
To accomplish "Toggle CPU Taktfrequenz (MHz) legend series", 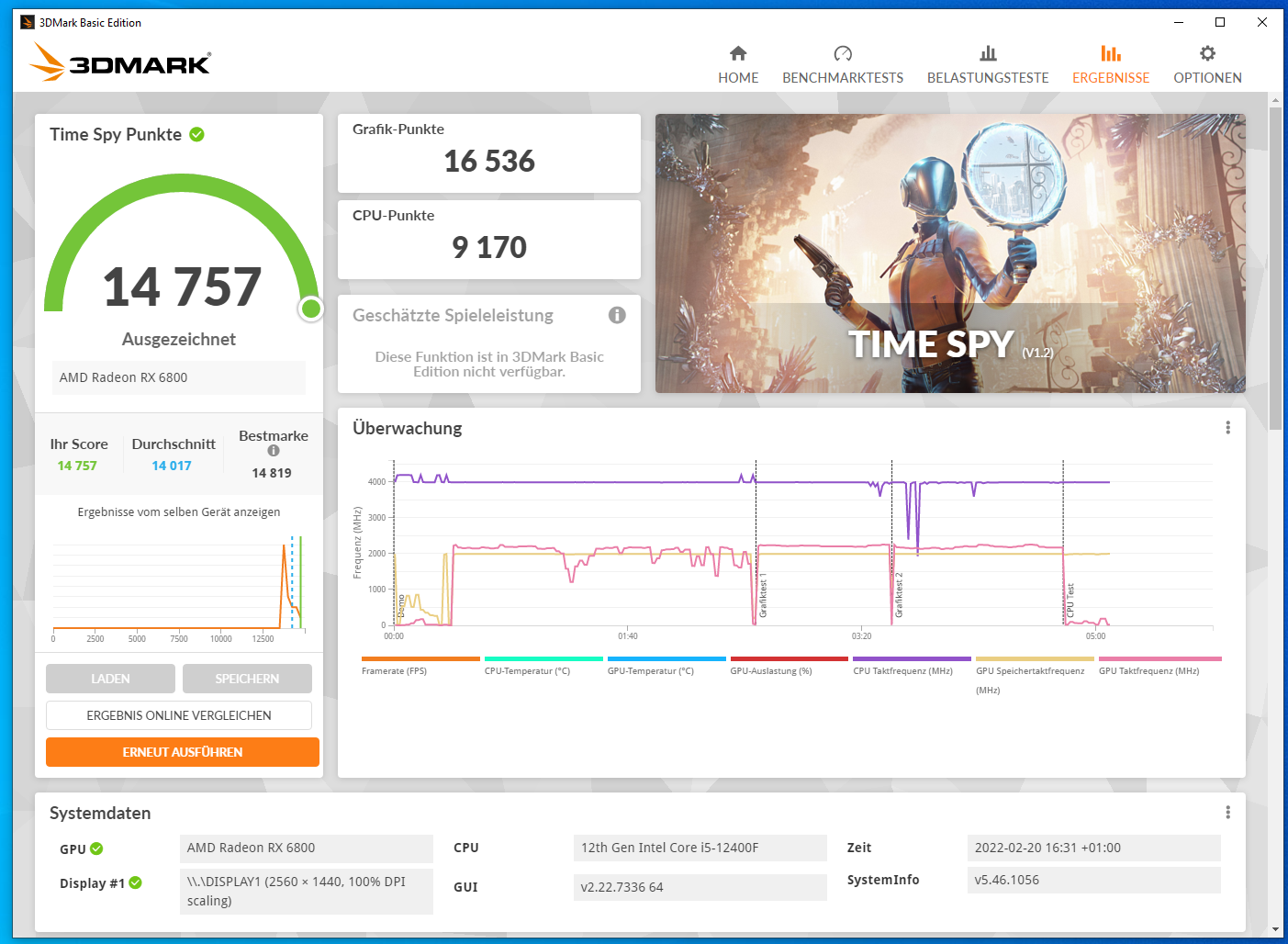I will 912,666.
